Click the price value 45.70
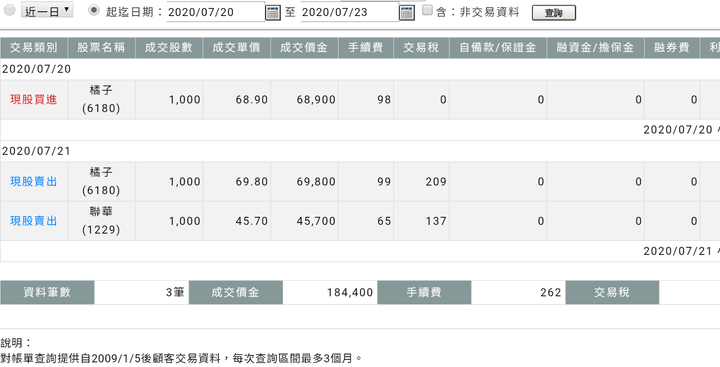 tap(252, 221)
